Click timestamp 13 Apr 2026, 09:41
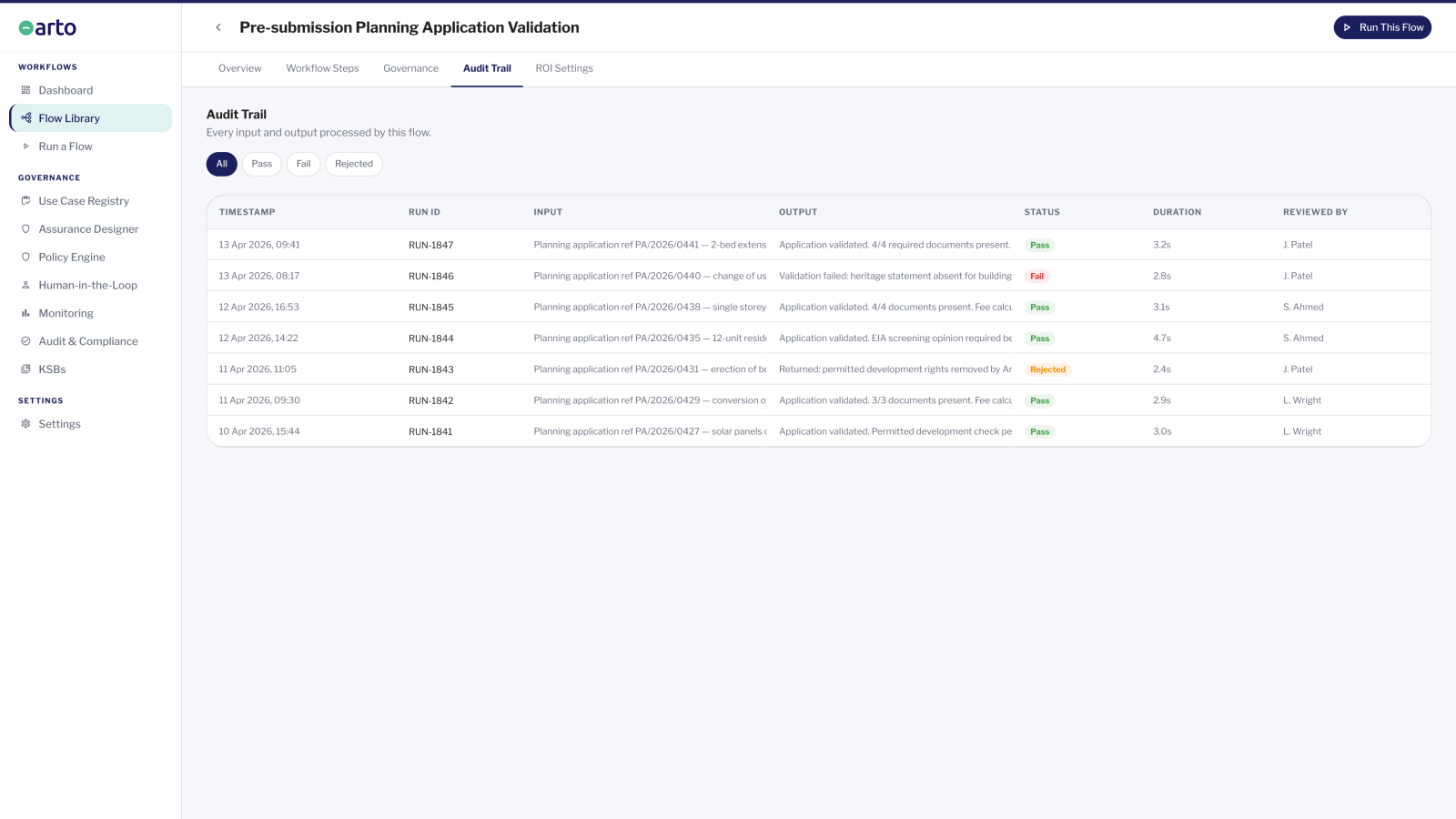Screen dimensions: 1456x819 tap(259, 245)
